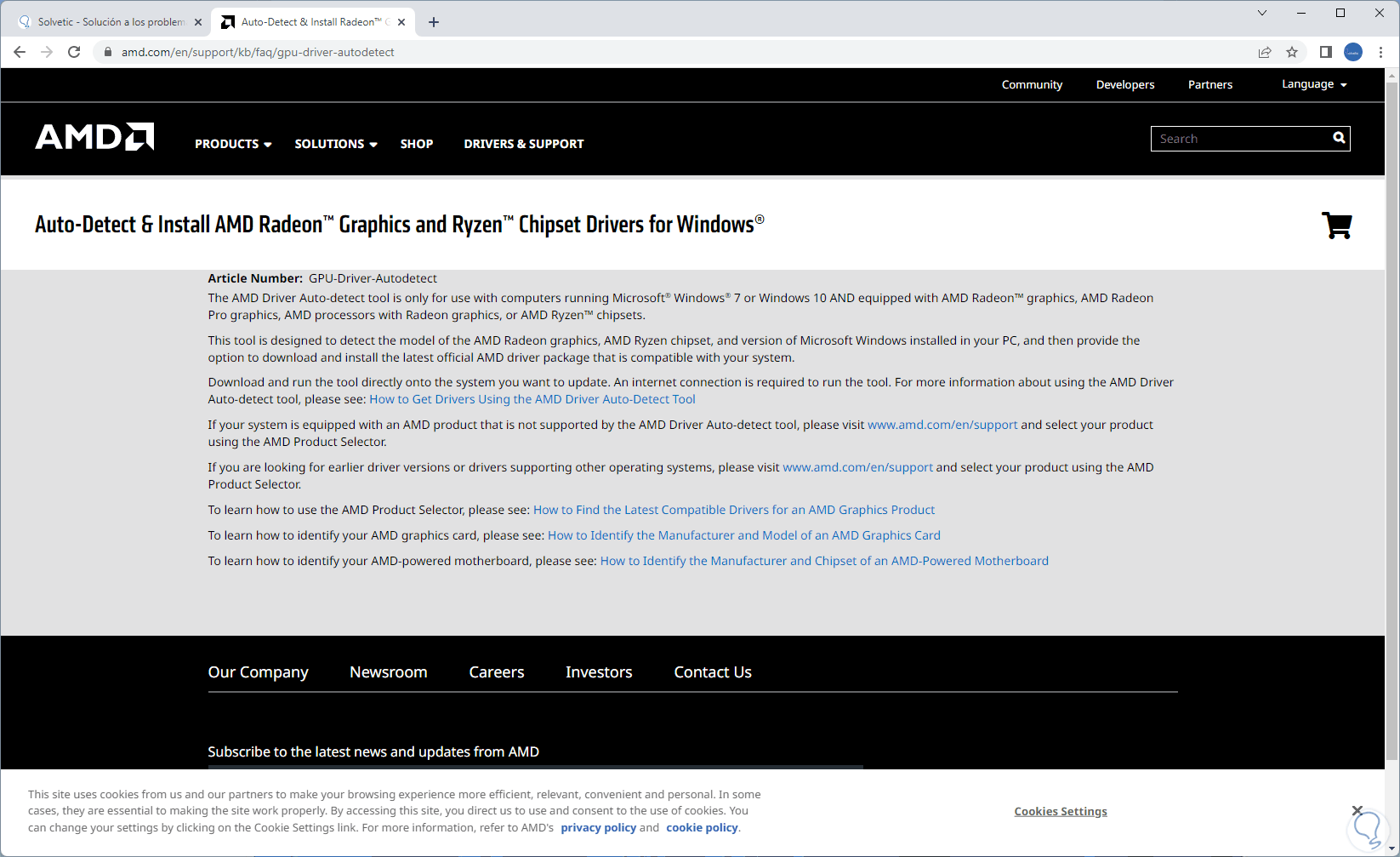Close the Solvetic tab

coord(198,22)
